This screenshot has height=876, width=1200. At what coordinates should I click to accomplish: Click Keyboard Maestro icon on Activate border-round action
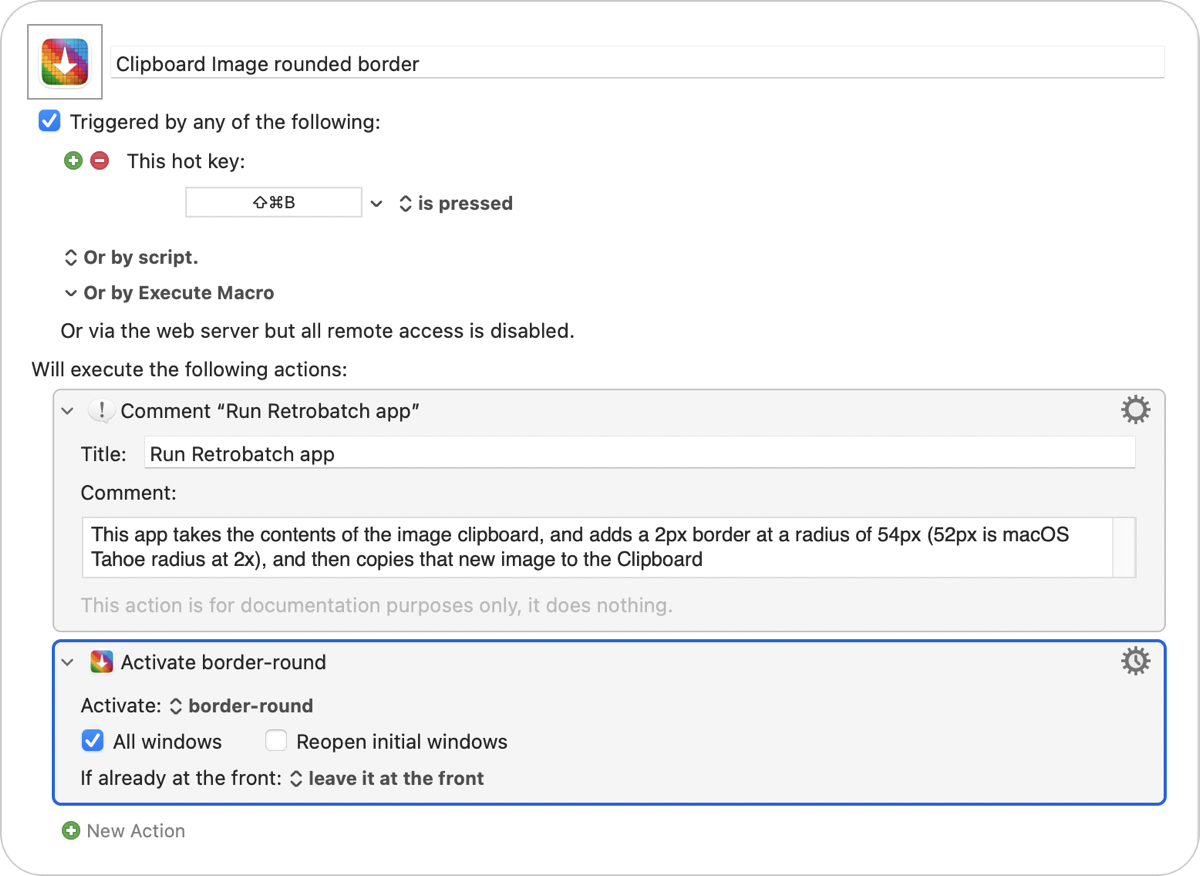click(101, 661)
